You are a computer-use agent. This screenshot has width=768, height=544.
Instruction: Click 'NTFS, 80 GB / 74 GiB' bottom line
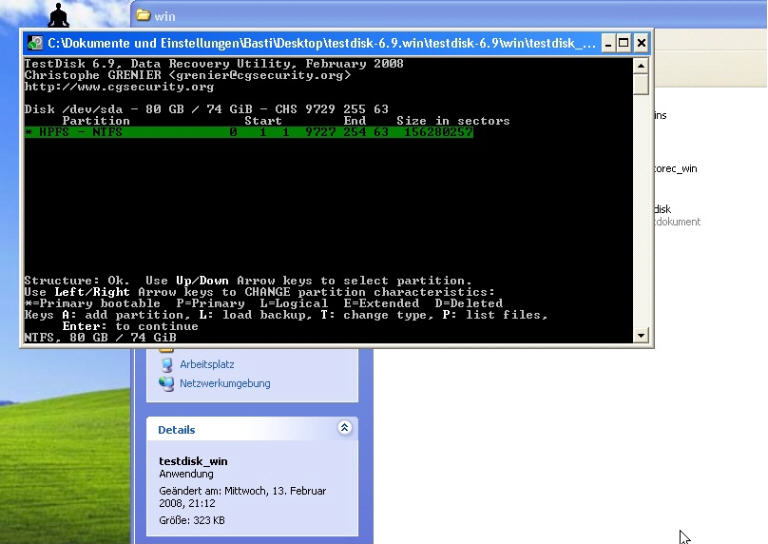[x=100, y=337]
